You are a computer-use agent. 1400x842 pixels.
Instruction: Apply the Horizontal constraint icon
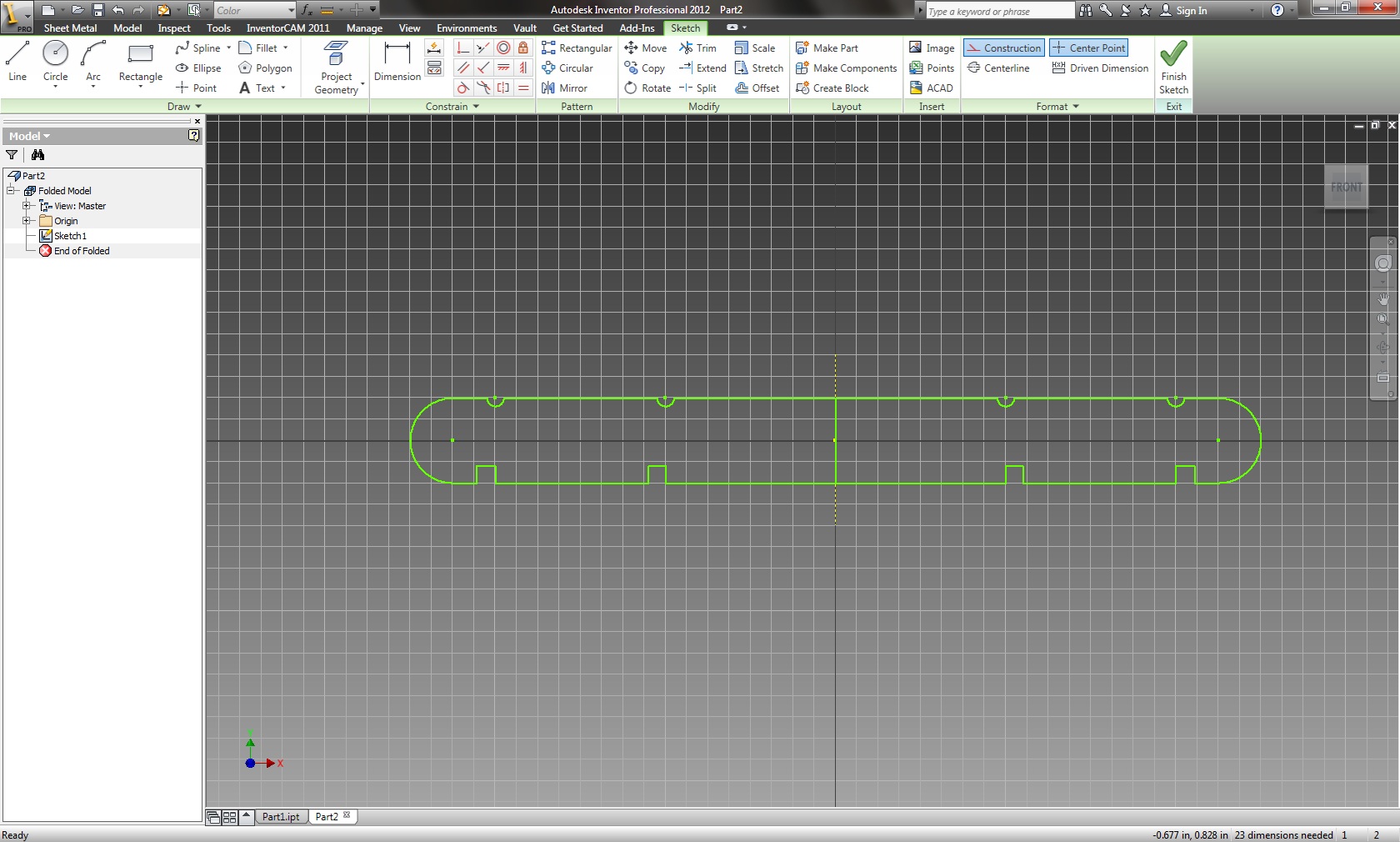coord(503,68)
